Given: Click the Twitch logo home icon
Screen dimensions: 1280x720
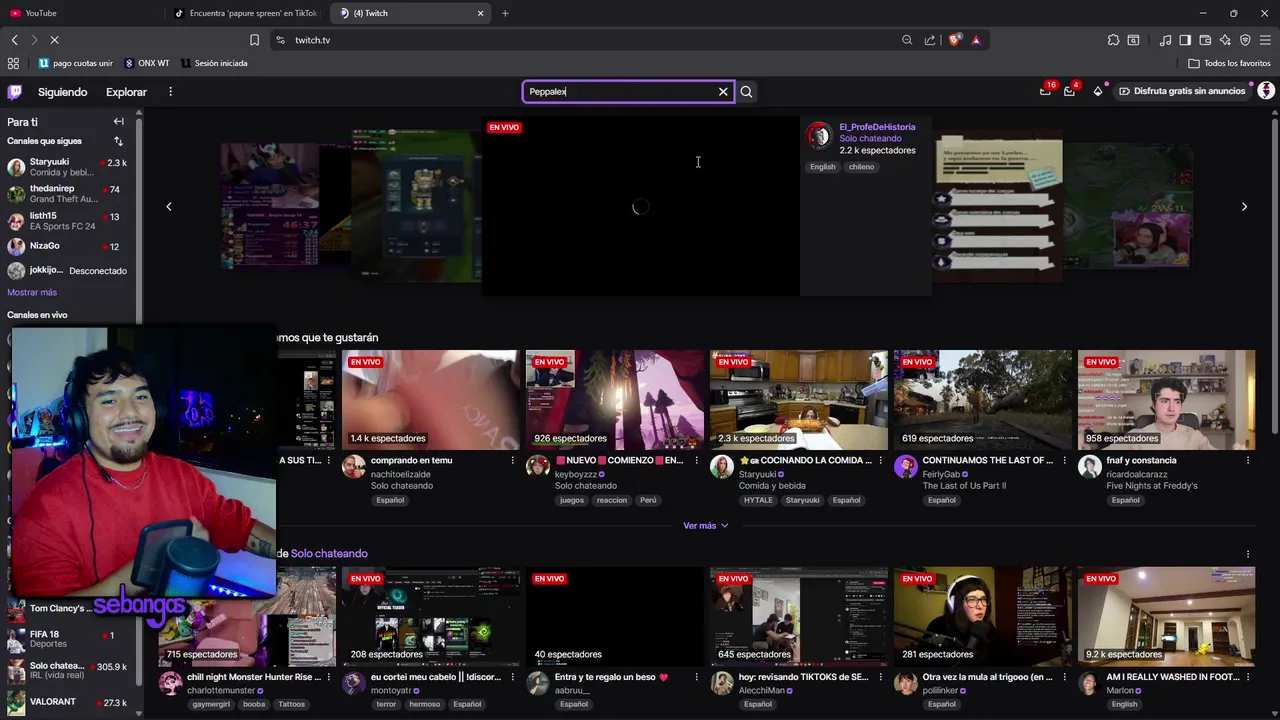Looking at the screenshot, I should click(15, 92).
